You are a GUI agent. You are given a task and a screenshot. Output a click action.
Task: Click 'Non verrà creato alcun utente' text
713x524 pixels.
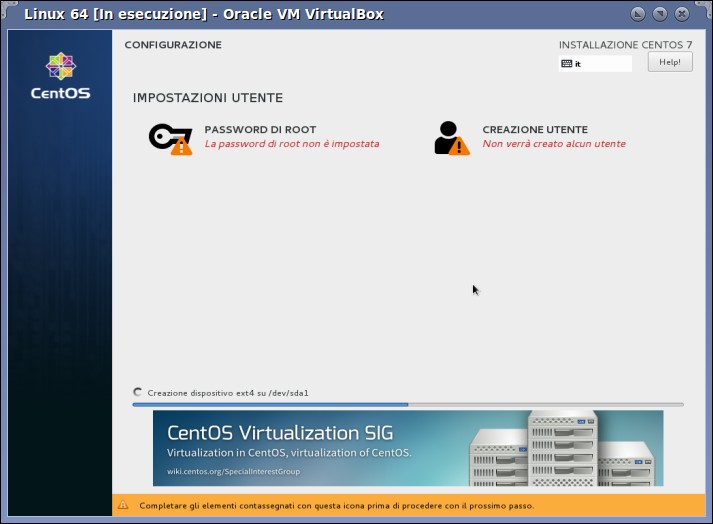pos(554,144)
